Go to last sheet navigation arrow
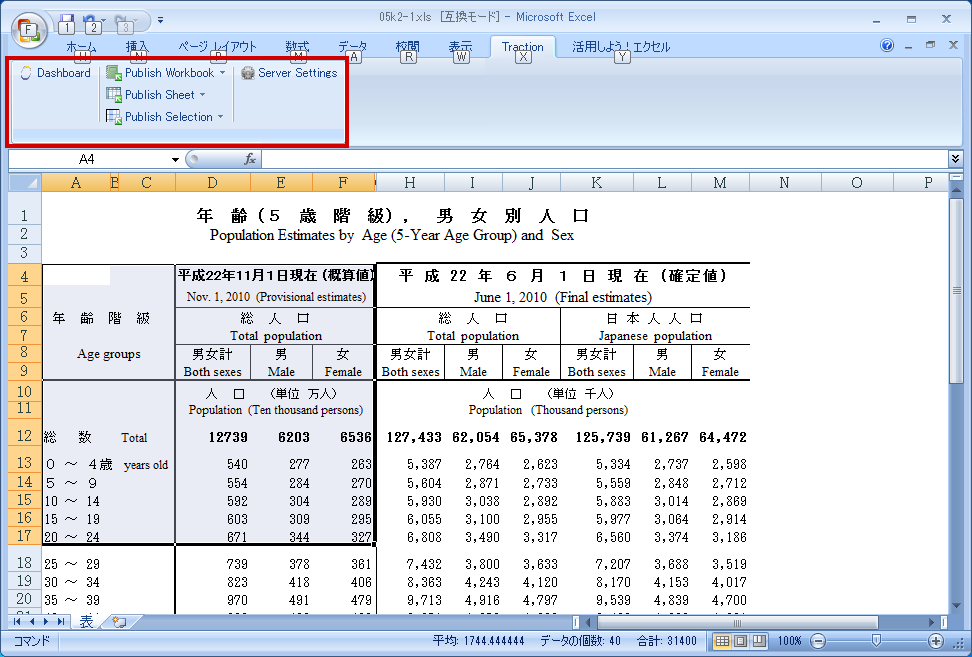The image size is (972, 657). point(61,621)
